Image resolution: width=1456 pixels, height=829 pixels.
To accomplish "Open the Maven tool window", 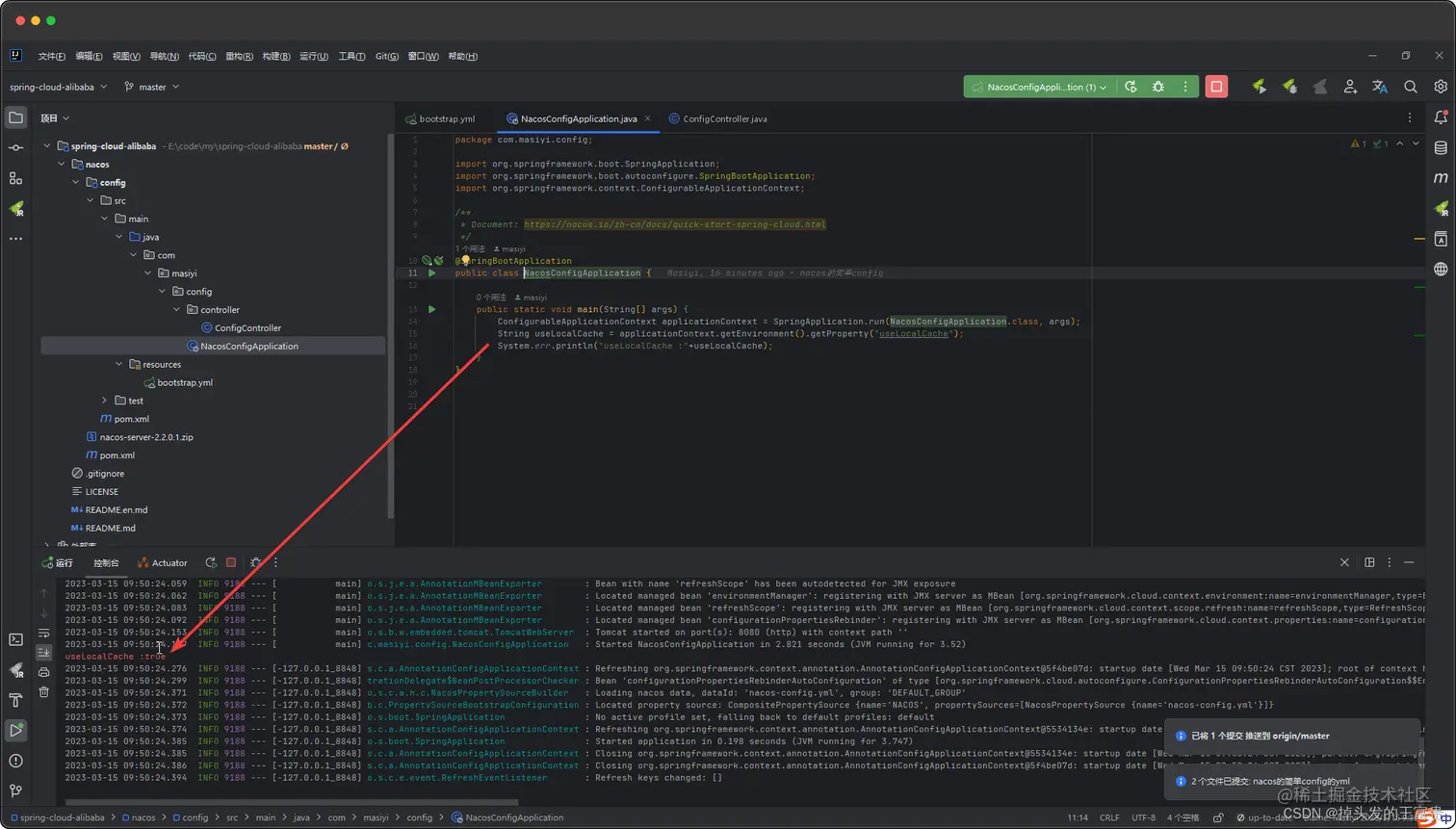I will pyautogui.click(x=1441, y=178).
